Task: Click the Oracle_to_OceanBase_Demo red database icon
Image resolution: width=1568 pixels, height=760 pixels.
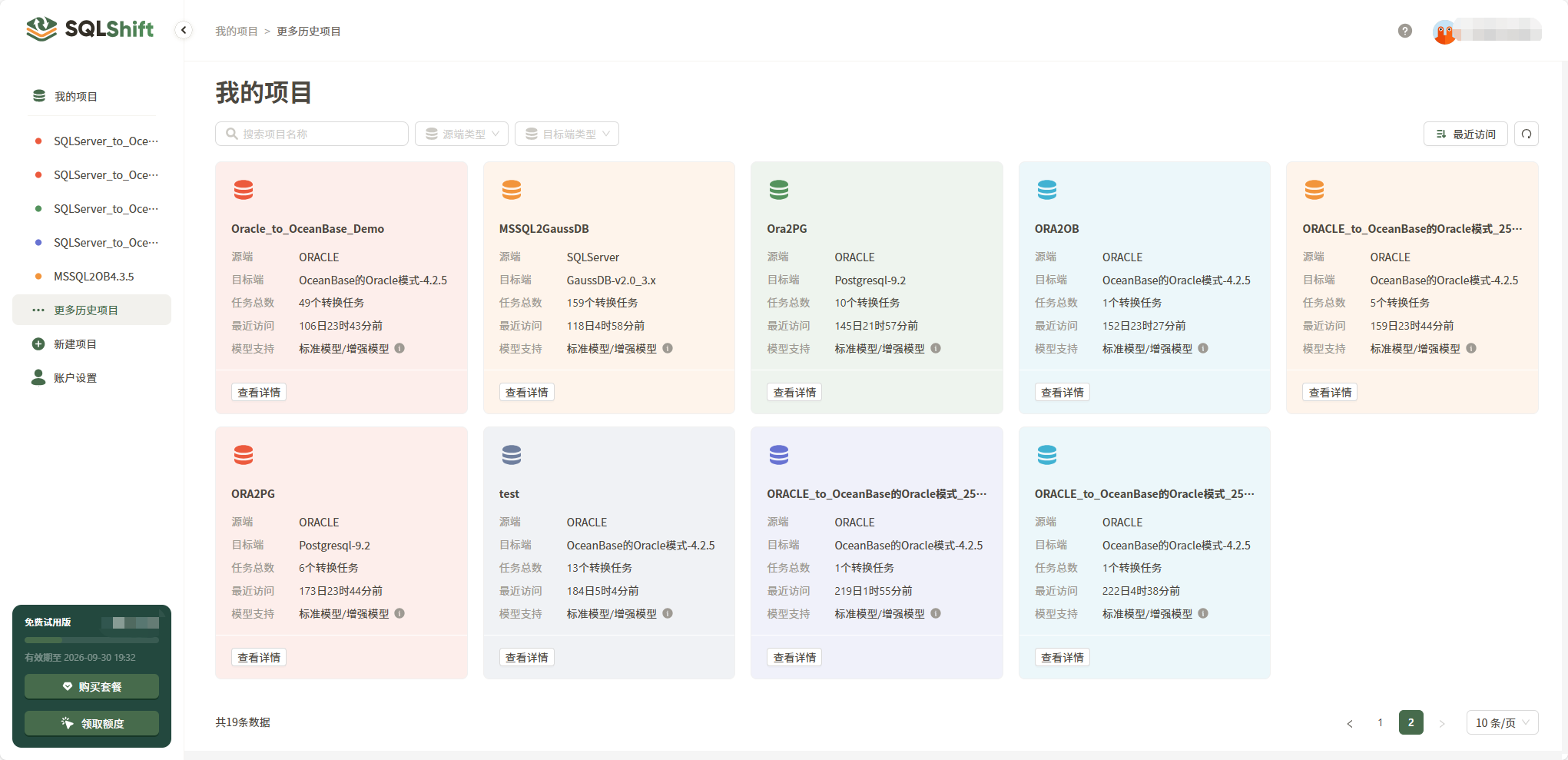Action: pos(244,189)
